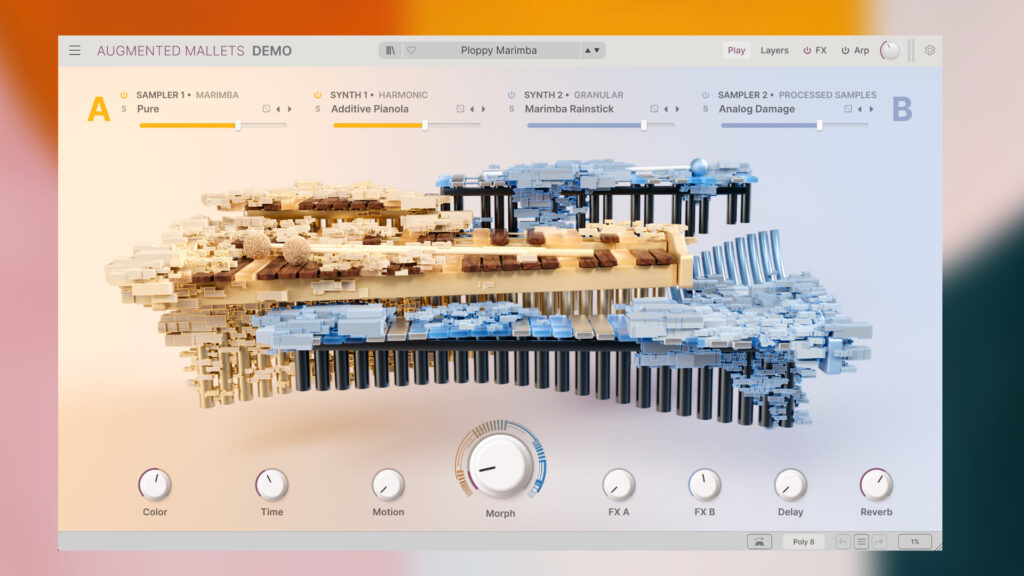Image resolution: width=1024 pixels, height=576 pixels.
Task: Open the Ploppy Marimba preset dropdown
Action: tap(499, 49)
